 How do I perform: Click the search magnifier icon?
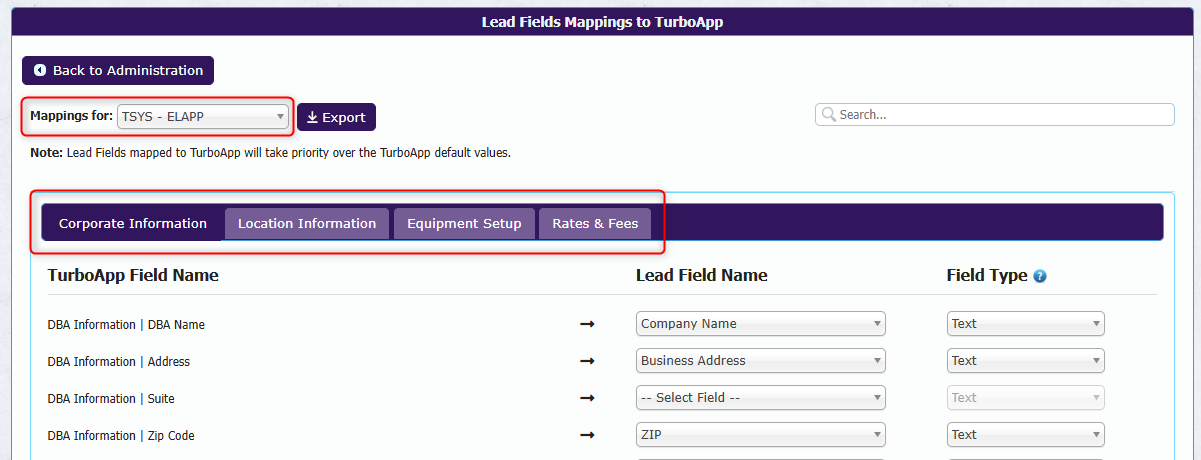coord(828,115)
